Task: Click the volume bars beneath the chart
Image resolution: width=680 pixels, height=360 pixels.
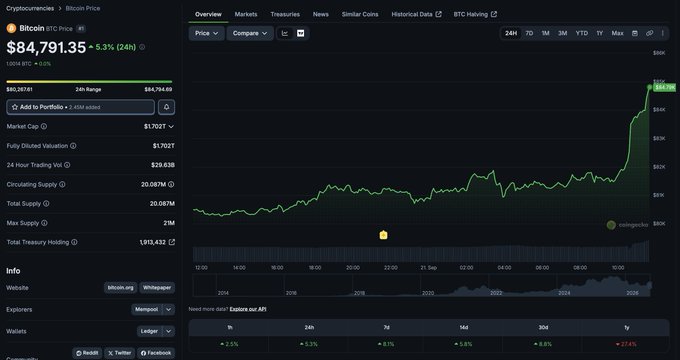Action: pyautogui.click(x=421, y=253)
